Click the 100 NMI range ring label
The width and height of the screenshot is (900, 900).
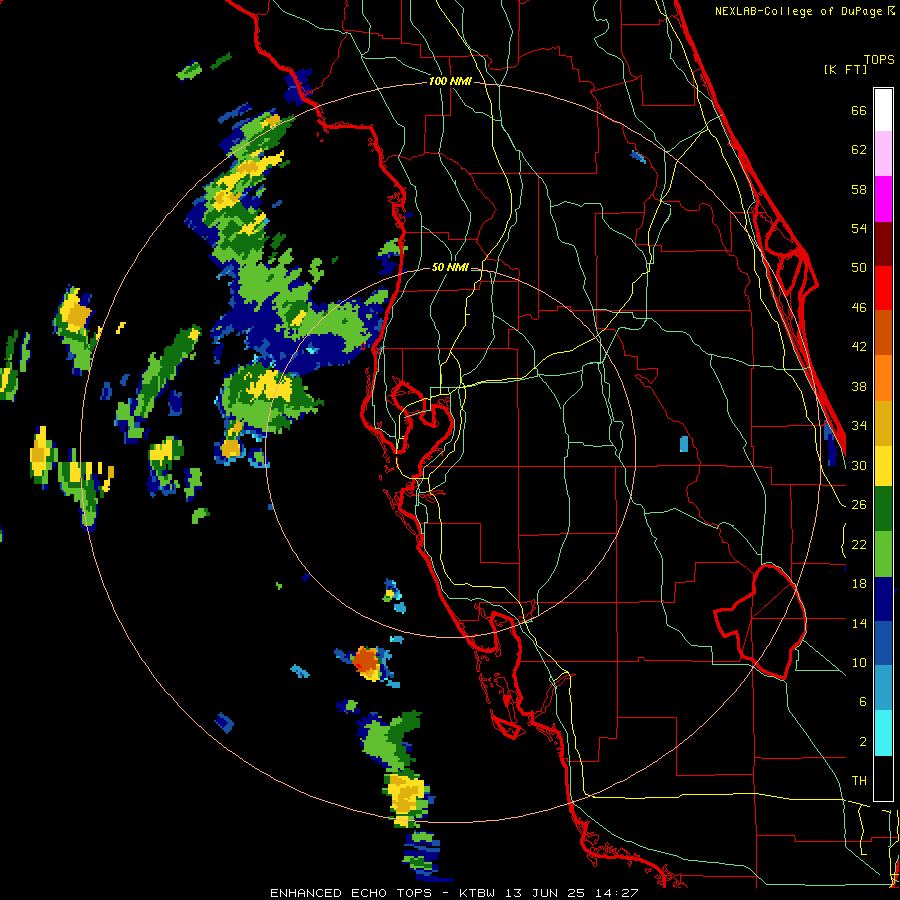click(450, 82)
